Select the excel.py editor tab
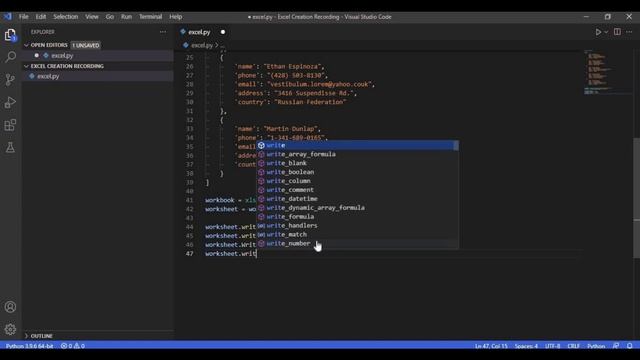640x360 pixels. [199, 32]
